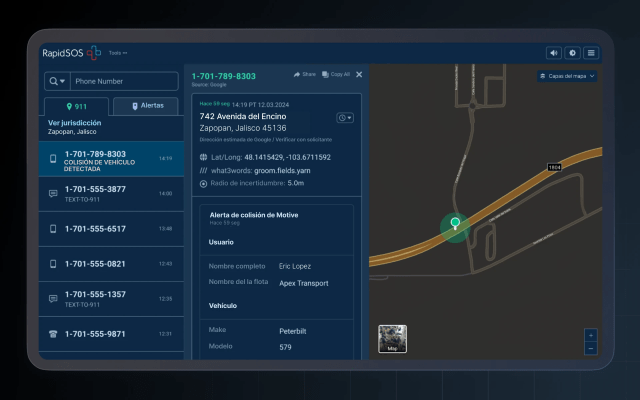Viewport: 640px width, 400px height.
Task: Select the landline call 1-701-555-9871
Action: [111, 334]
